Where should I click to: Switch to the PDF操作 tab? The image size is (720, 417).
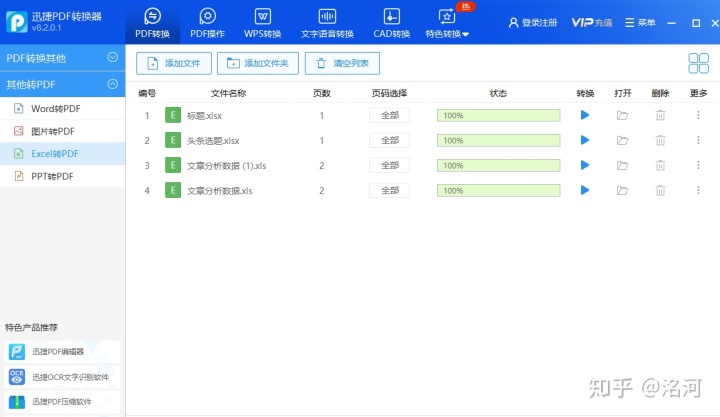coord(208,23)
